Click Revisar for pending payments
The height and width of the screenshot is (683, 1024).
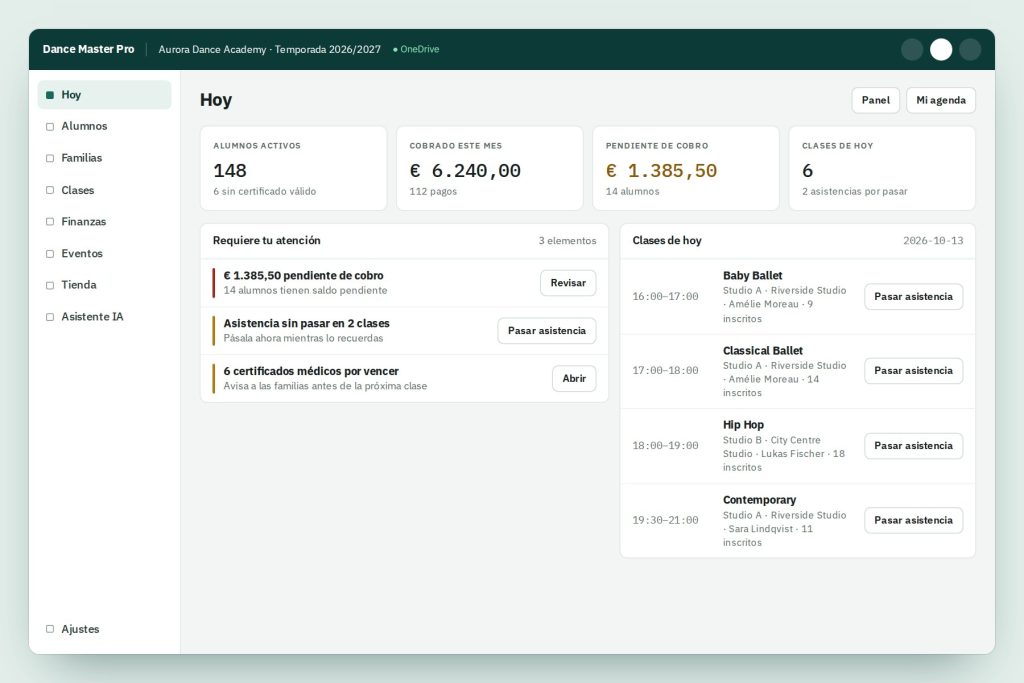coord(568,283)
